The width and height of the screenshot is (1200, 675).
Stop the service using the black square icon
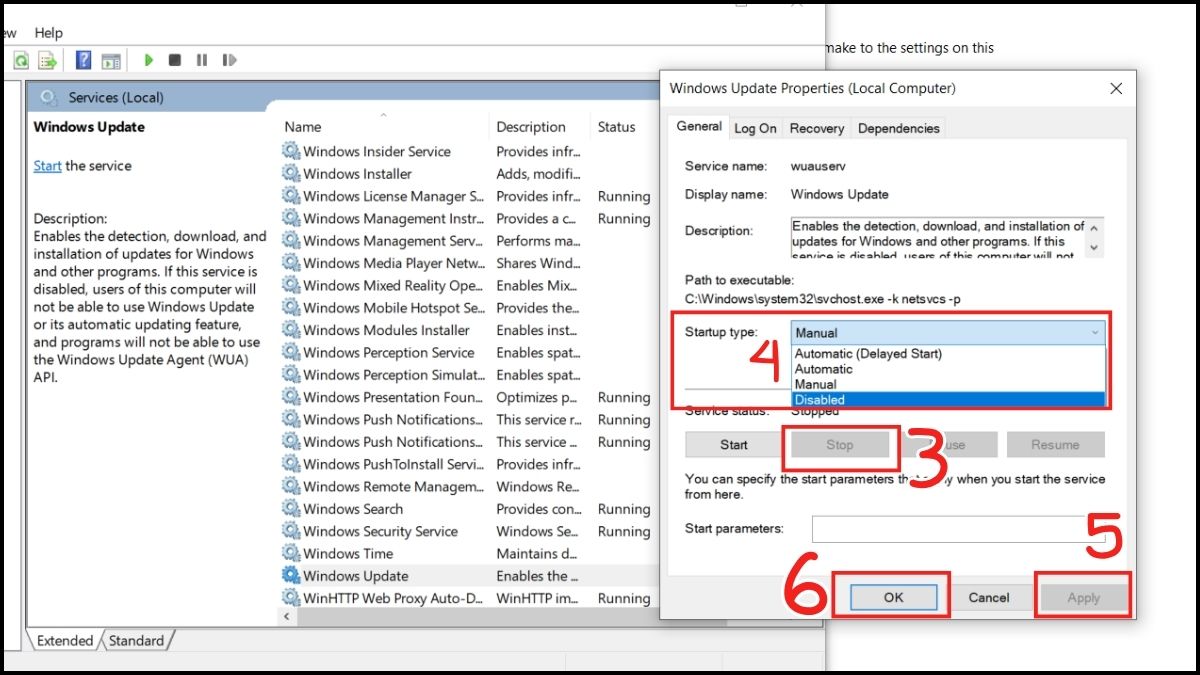(x=174, y=60)
